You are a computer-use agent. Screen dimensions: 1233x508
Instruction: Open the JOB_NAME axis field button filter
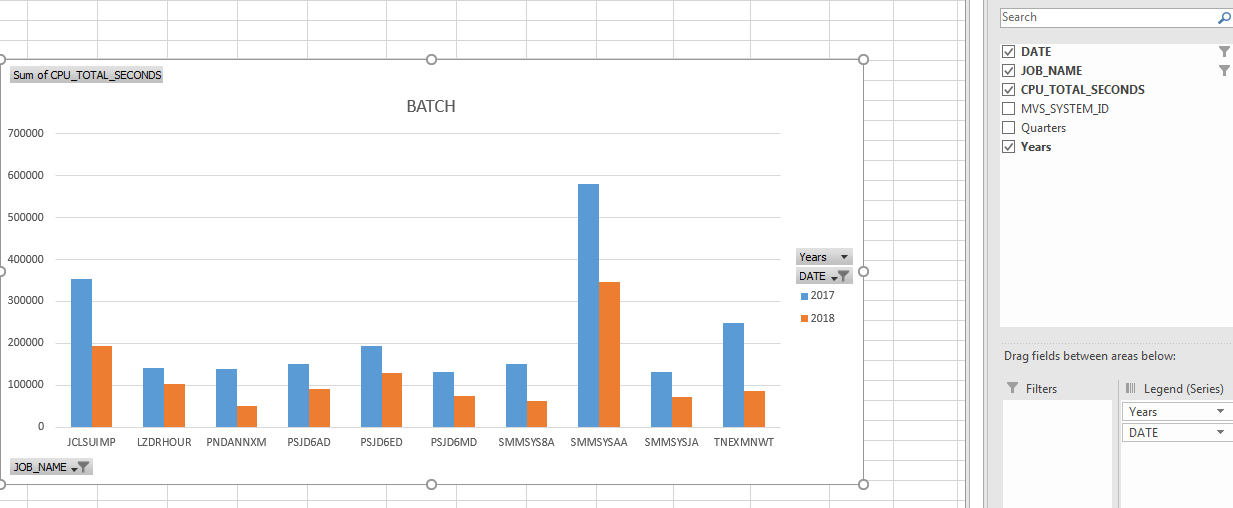point(51,467)
